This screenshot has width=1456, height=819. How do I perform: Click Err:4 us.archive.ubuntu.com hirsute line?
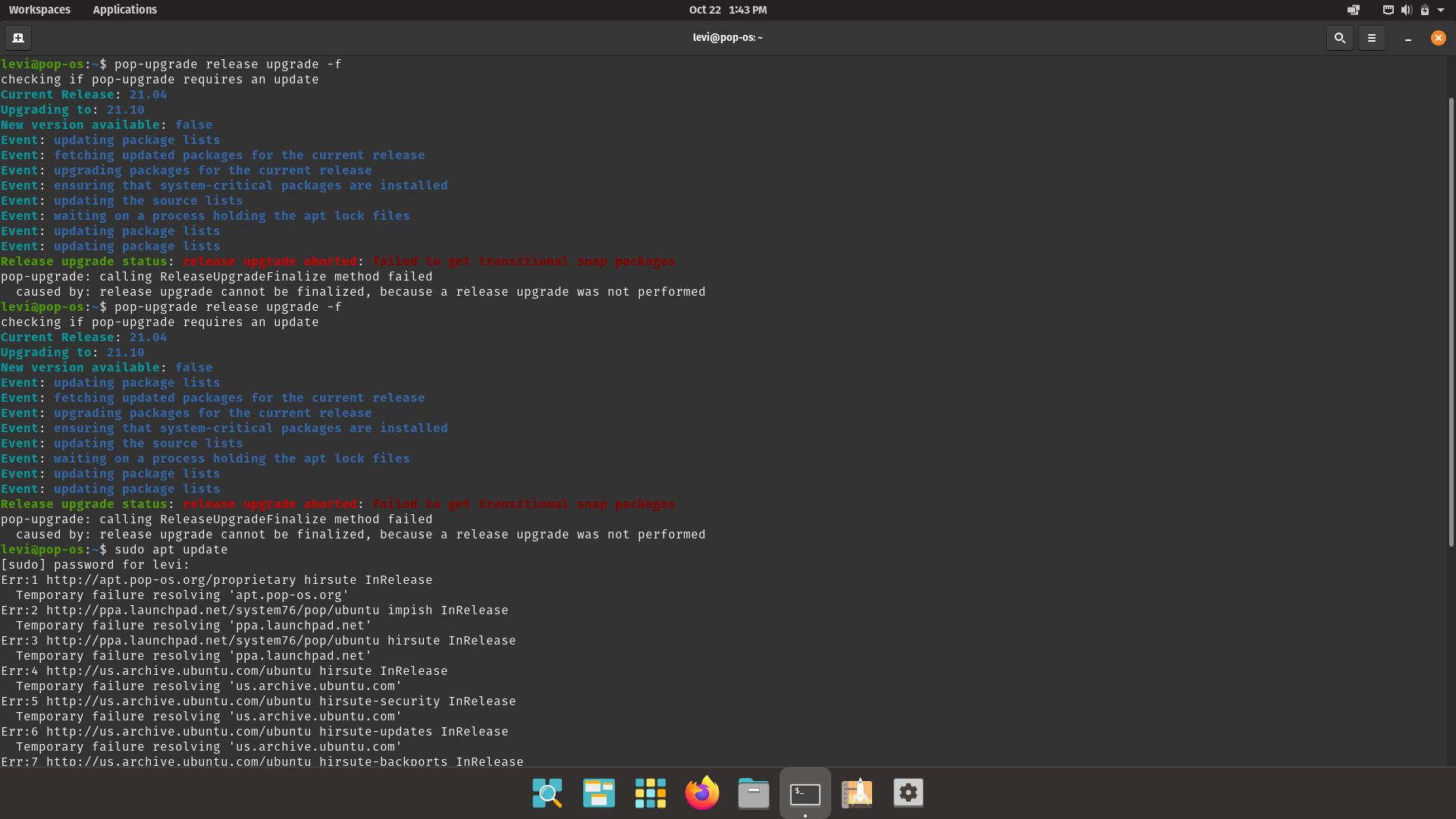tap(224, 671)
